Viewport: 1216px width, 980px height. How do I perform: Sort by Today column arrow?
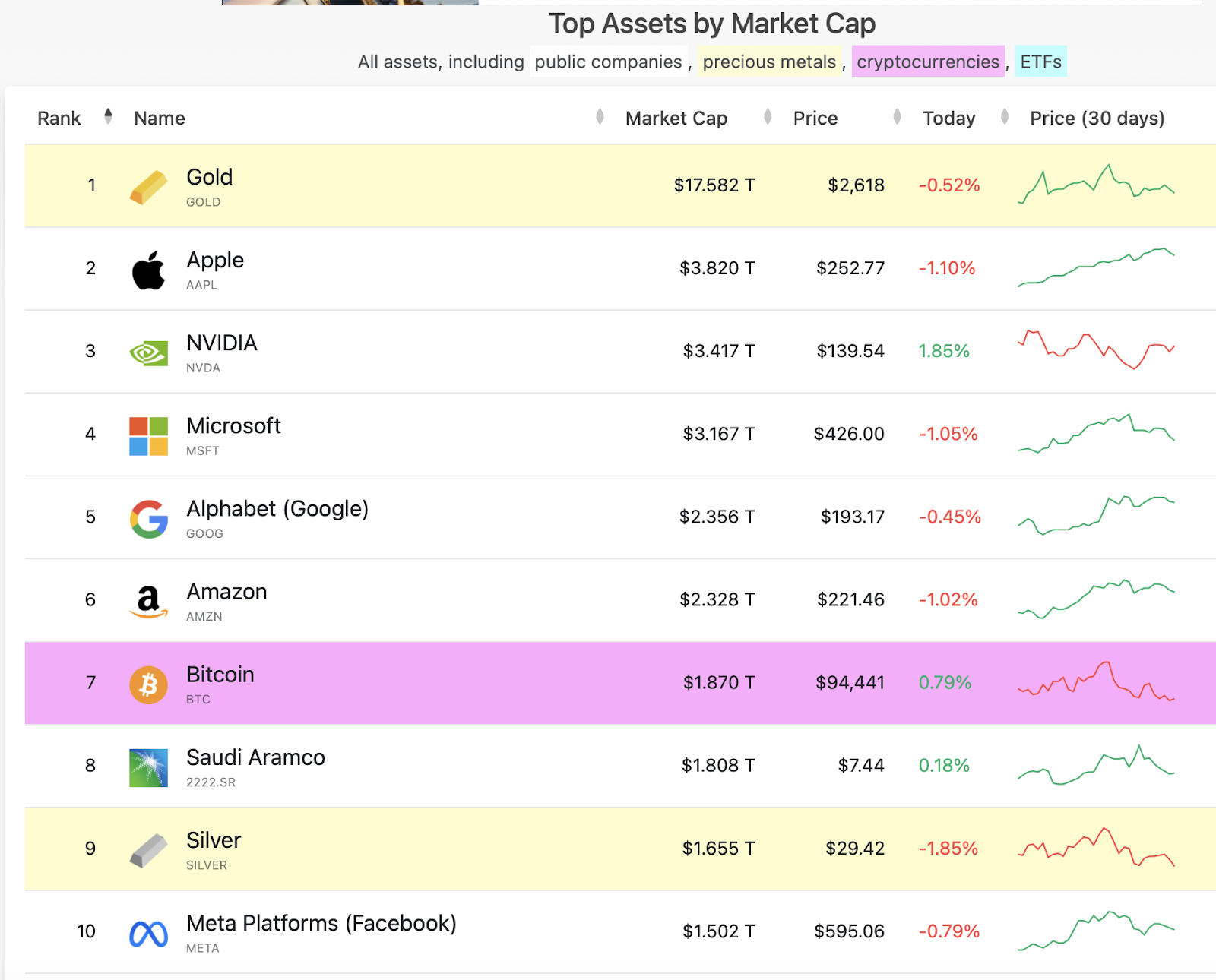[1005, 116]
